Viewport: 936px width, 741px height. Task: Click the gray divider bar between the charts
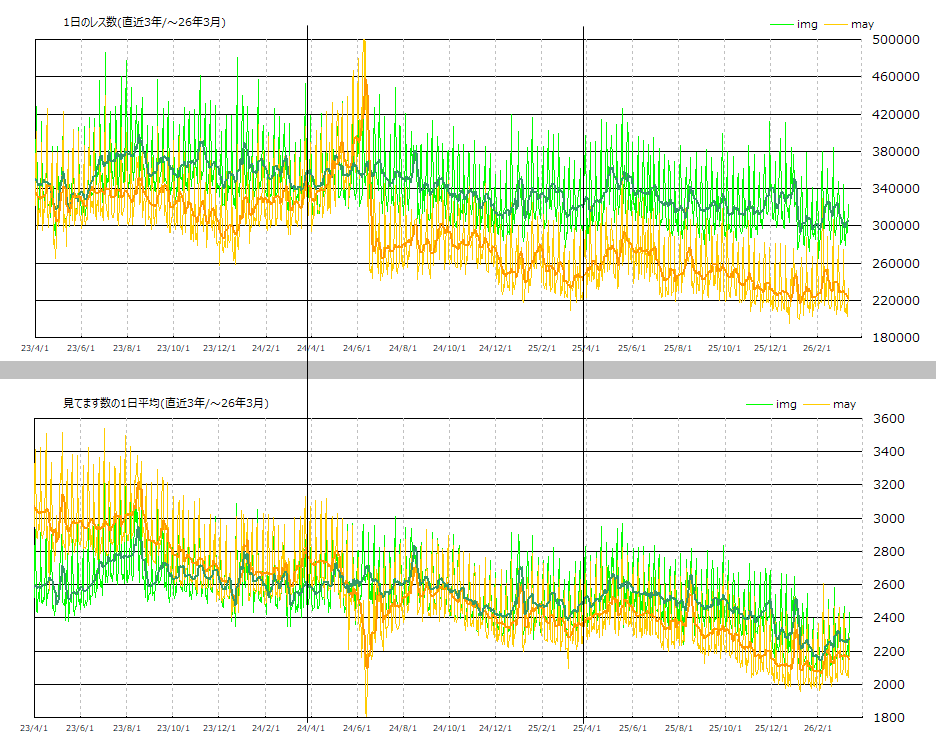pyautogui.click(x=468, y=370)
